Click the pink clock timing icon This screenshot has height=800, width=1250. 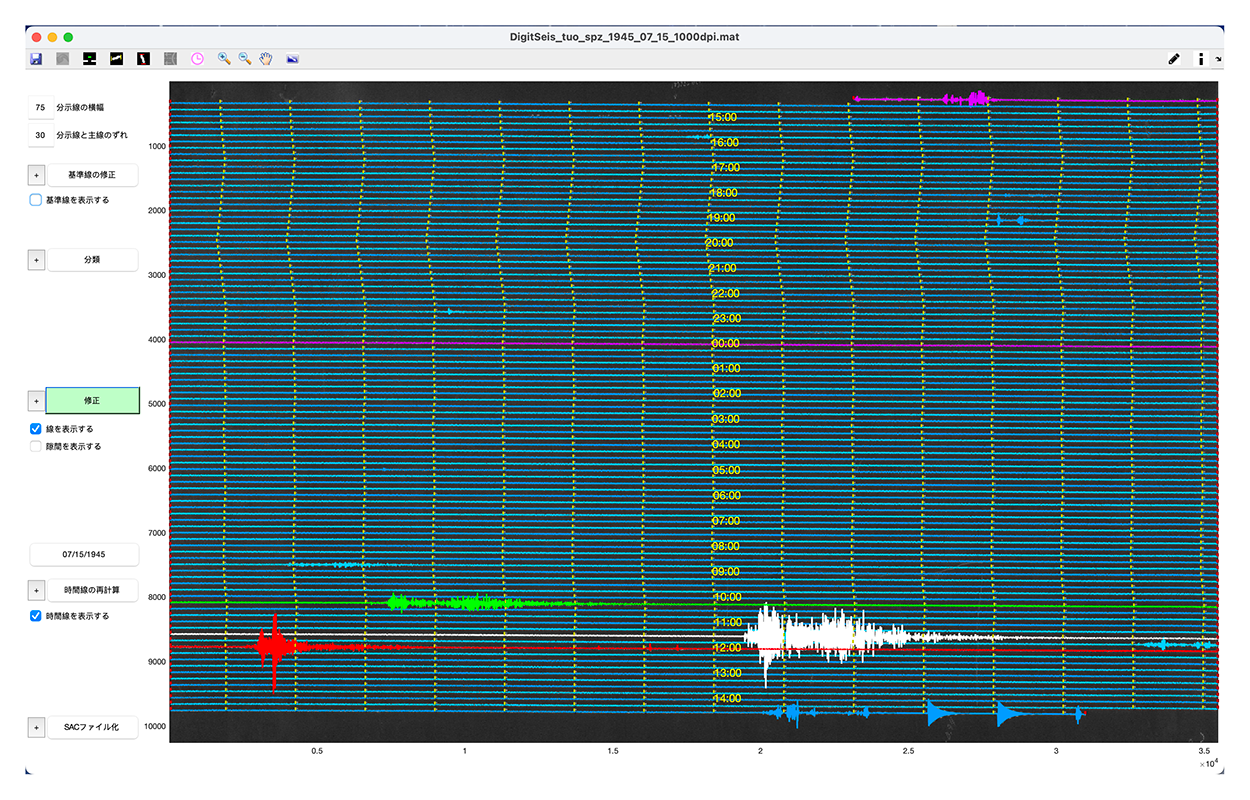198,59
